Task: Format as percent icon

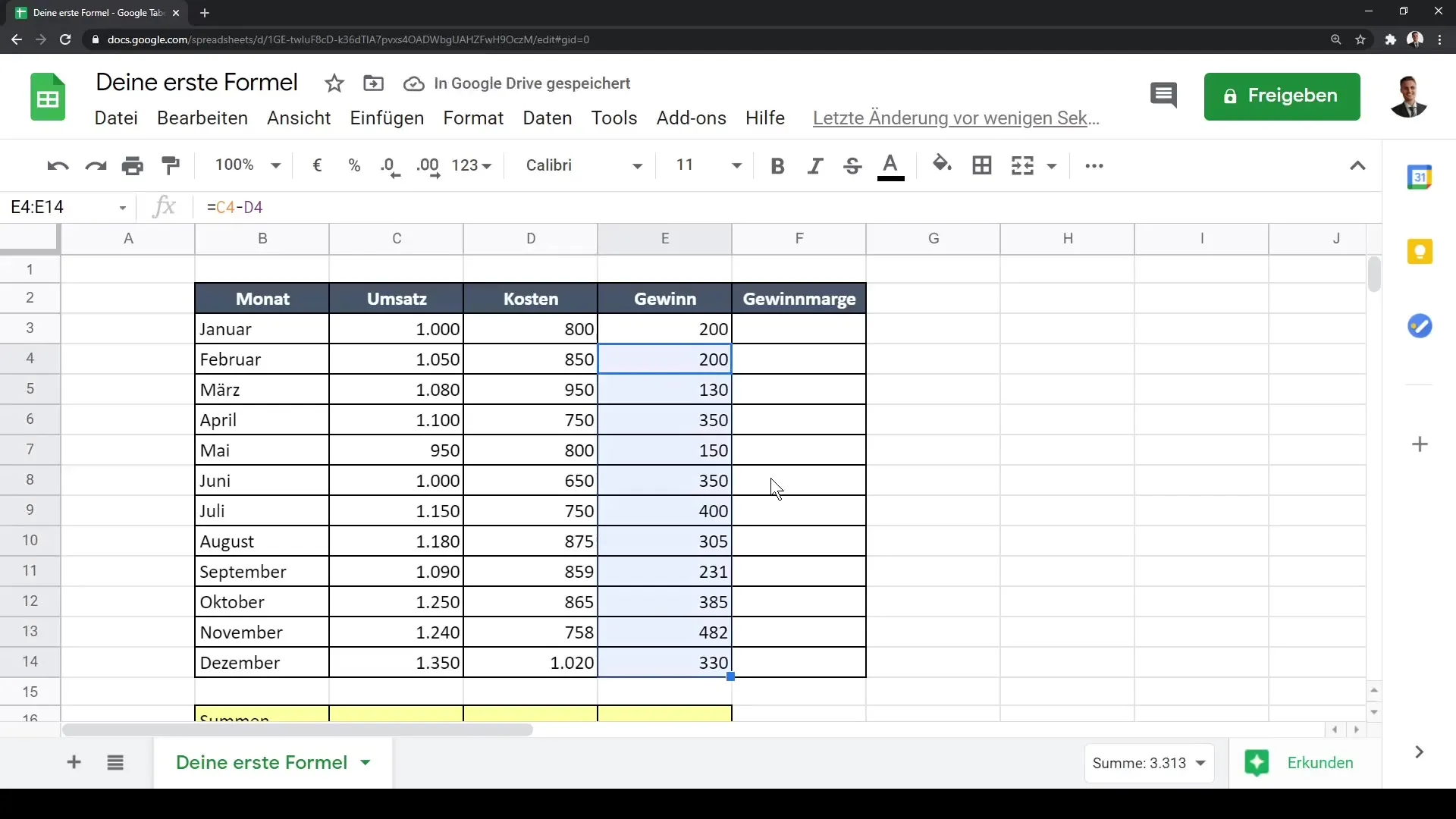Action: (354, 165)
